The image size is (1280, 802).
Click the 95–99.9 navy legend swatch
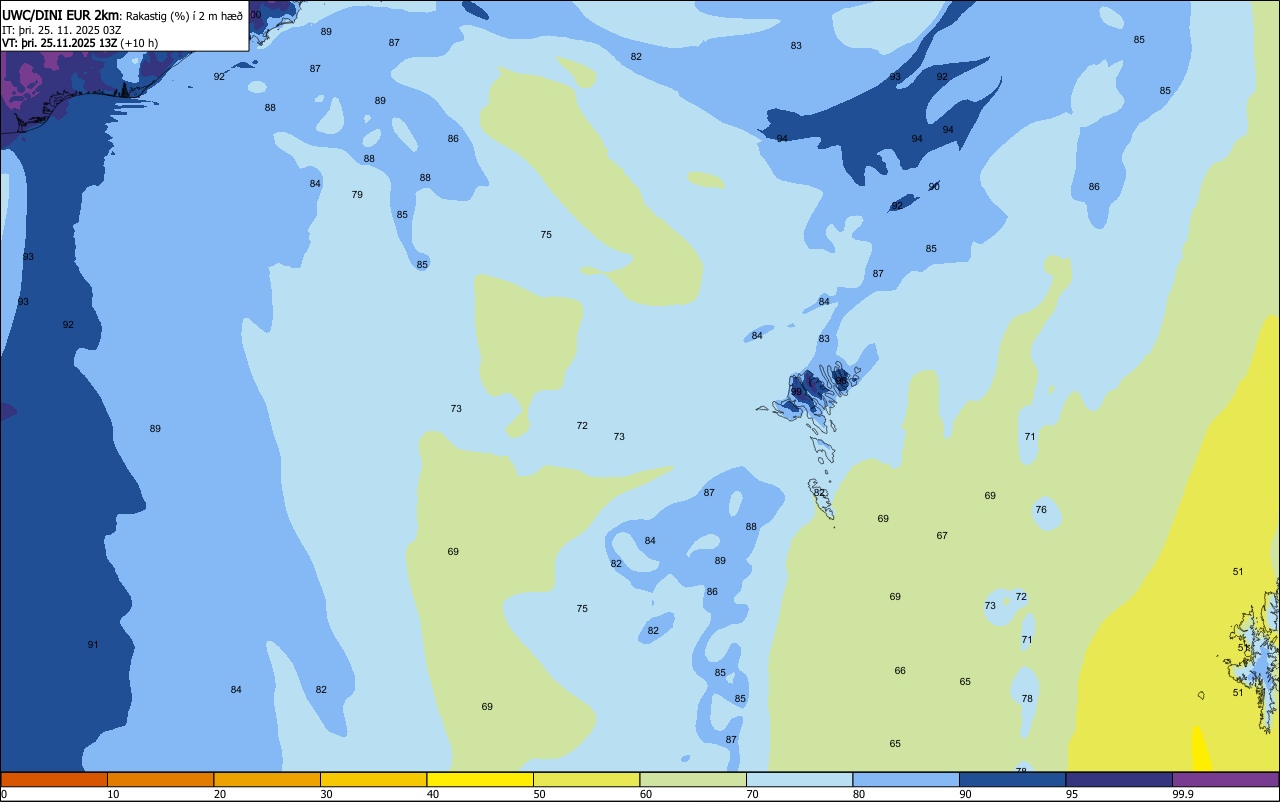[1119, 779]
